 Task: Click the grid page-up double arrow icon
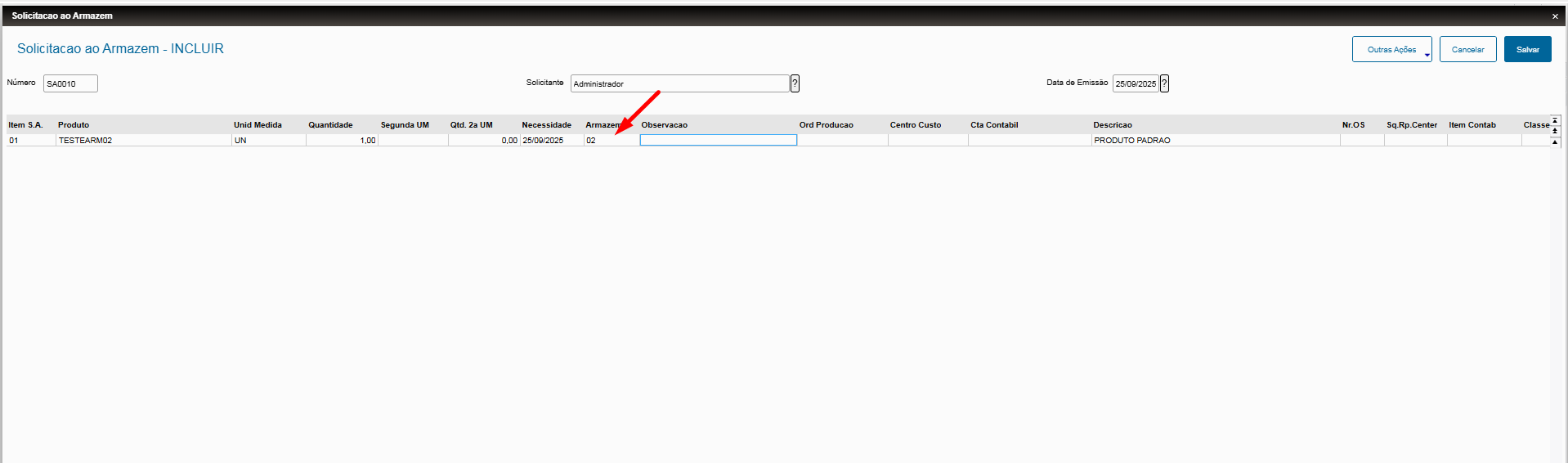1555,131
